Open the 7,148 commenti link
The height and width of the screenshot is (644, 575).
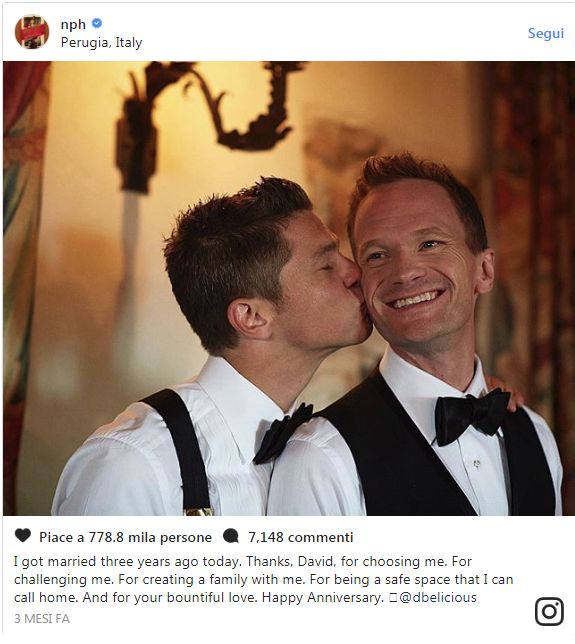tap(301, 537)
